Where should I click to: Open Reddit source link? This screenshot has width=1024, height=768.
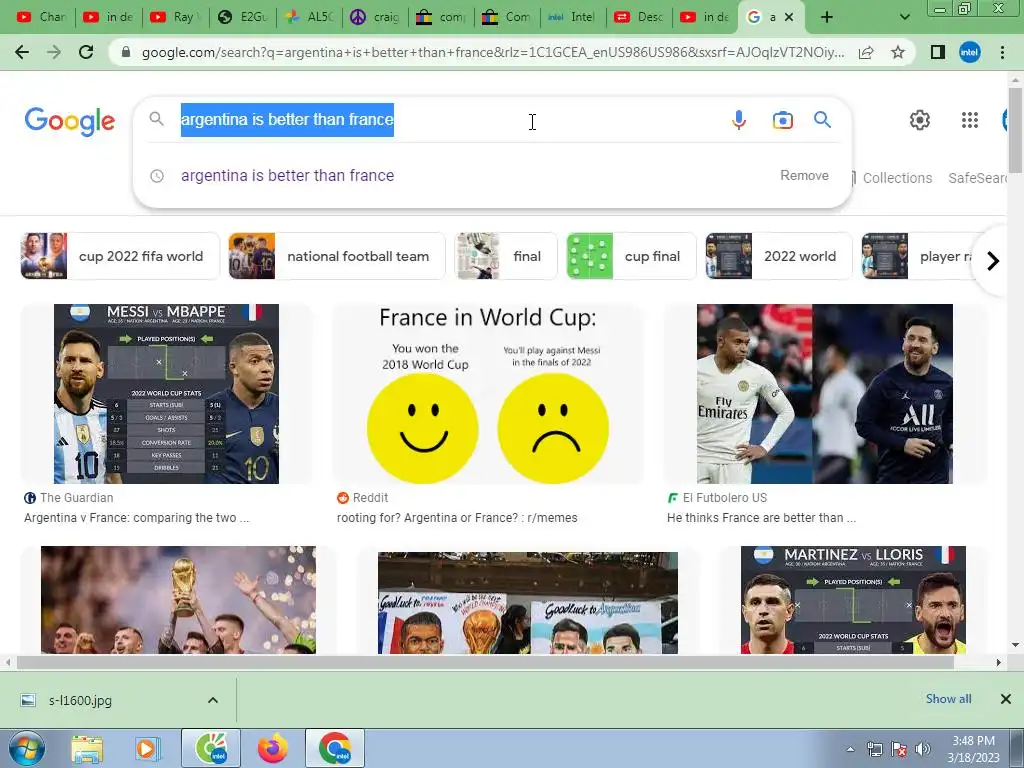[x=362, y=498]
